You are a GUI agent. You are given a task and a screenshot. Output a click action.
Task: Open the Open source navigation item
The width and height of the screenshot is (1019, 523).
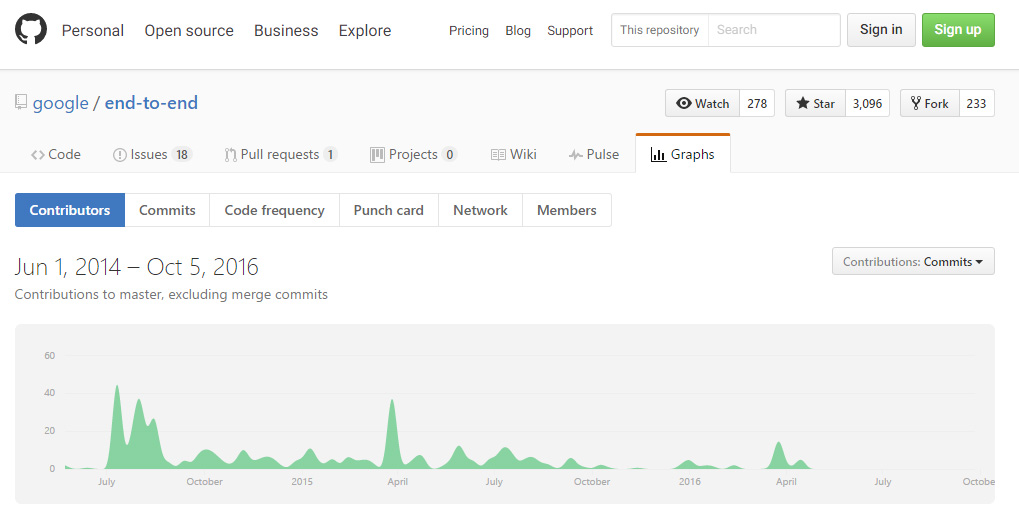pos(189,31)
